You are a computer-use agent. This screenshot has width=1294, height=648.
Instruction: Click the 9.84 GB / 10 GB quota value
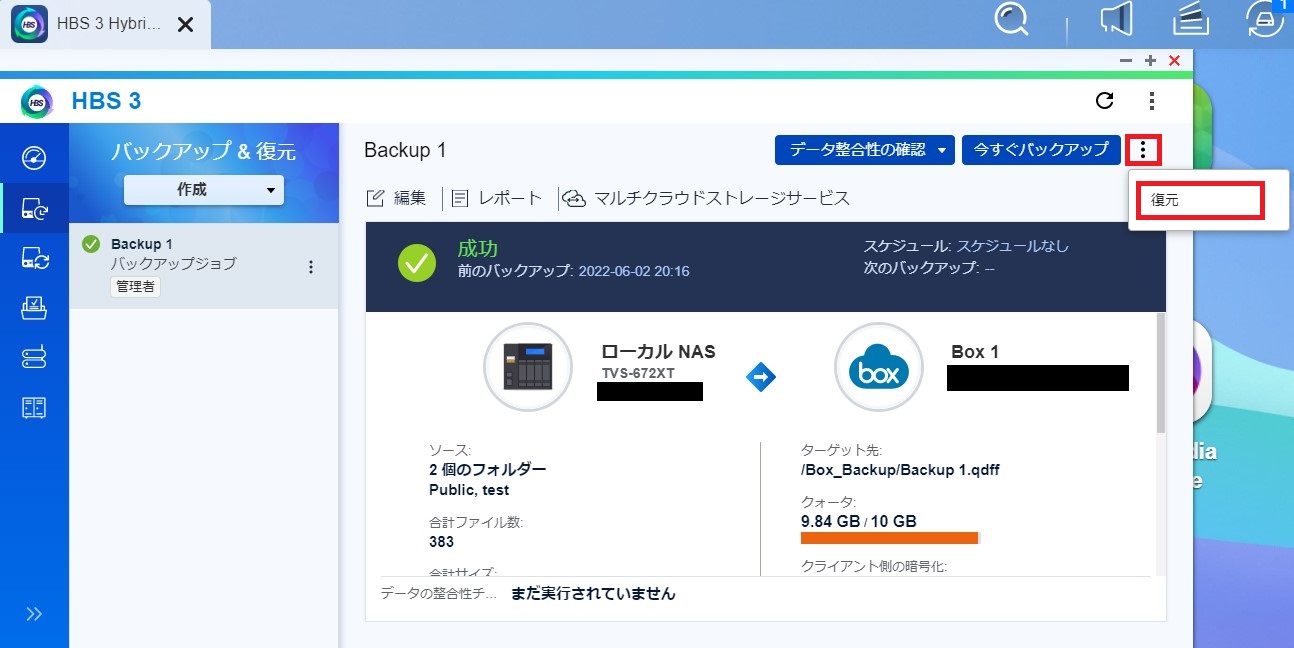tap(859, 521)
